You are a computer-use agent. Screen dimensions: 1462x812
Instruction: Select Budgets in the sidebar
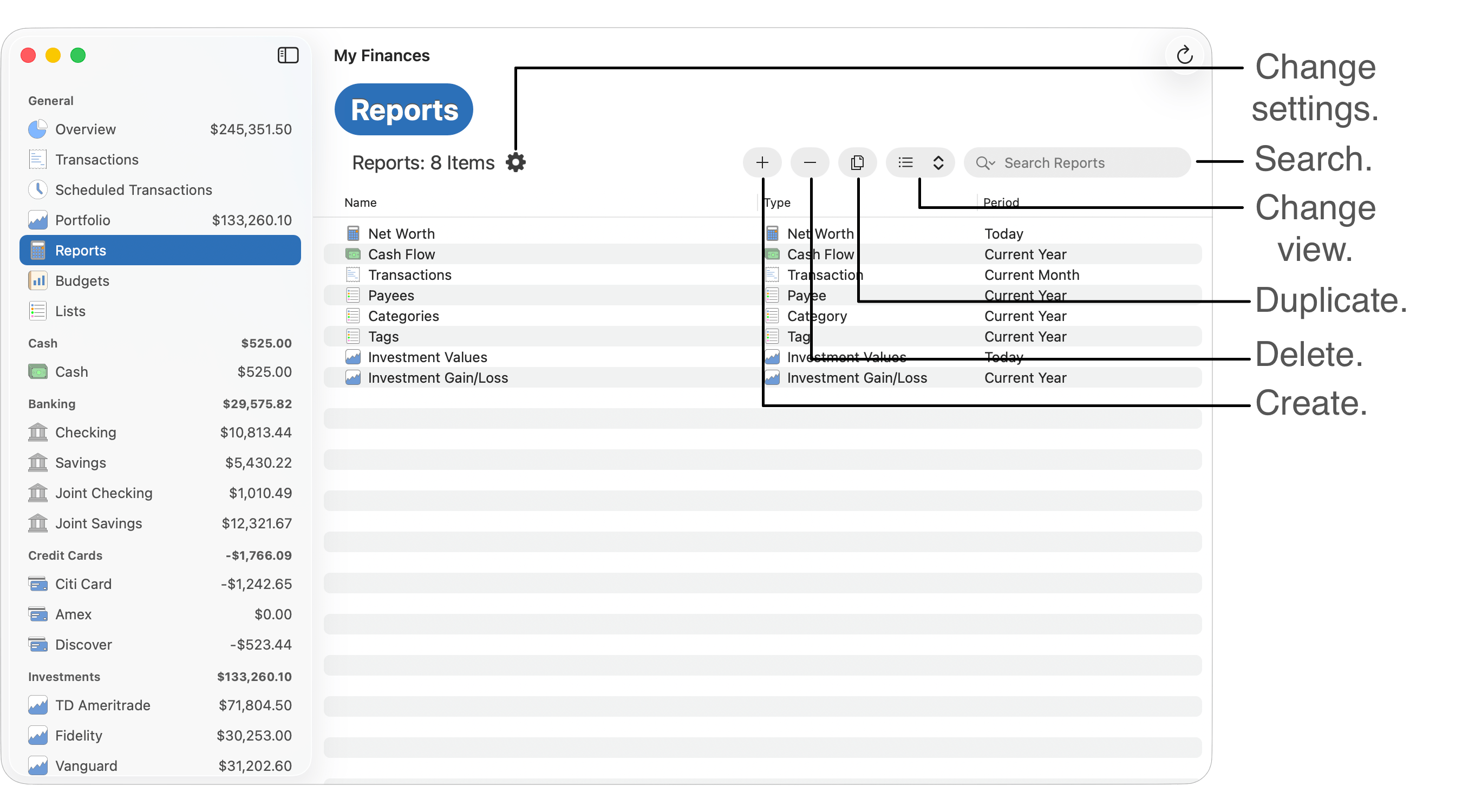[x=82, y=281]
